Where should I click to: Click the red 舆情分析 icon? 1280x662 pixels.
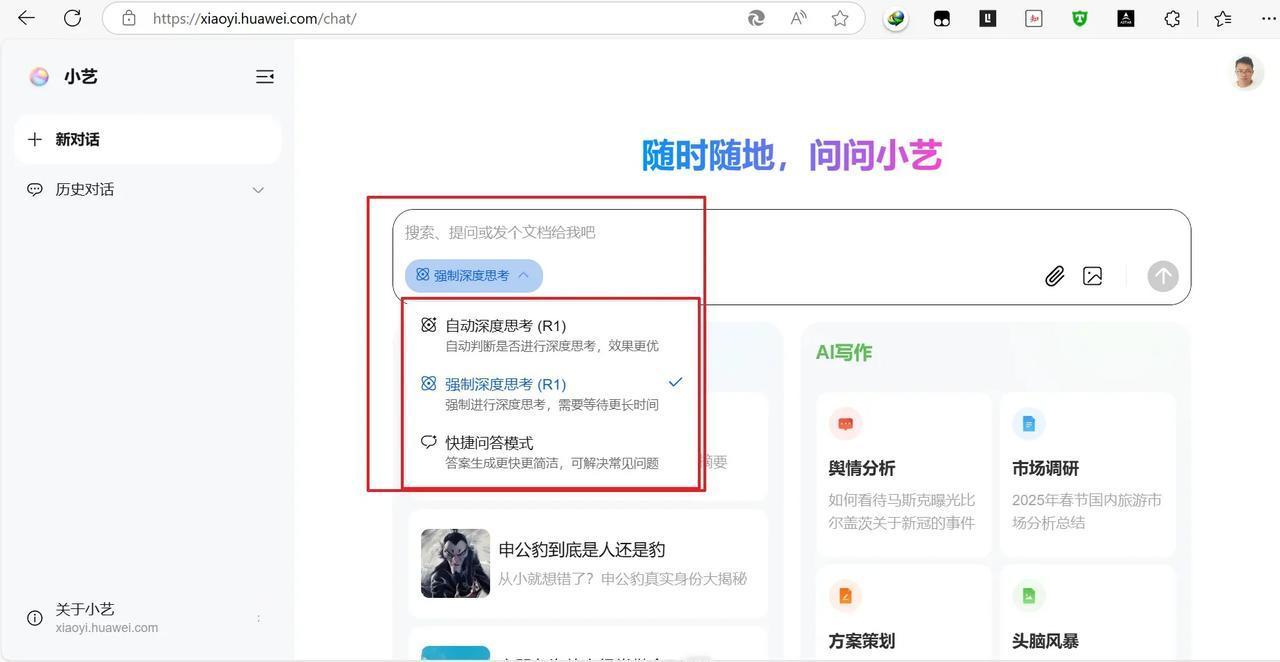click(845, 423)
